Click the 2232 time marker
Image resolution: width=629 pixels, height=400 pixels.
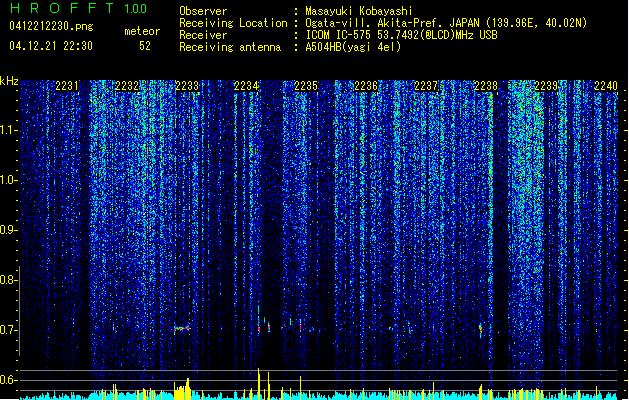coord(127,86)
